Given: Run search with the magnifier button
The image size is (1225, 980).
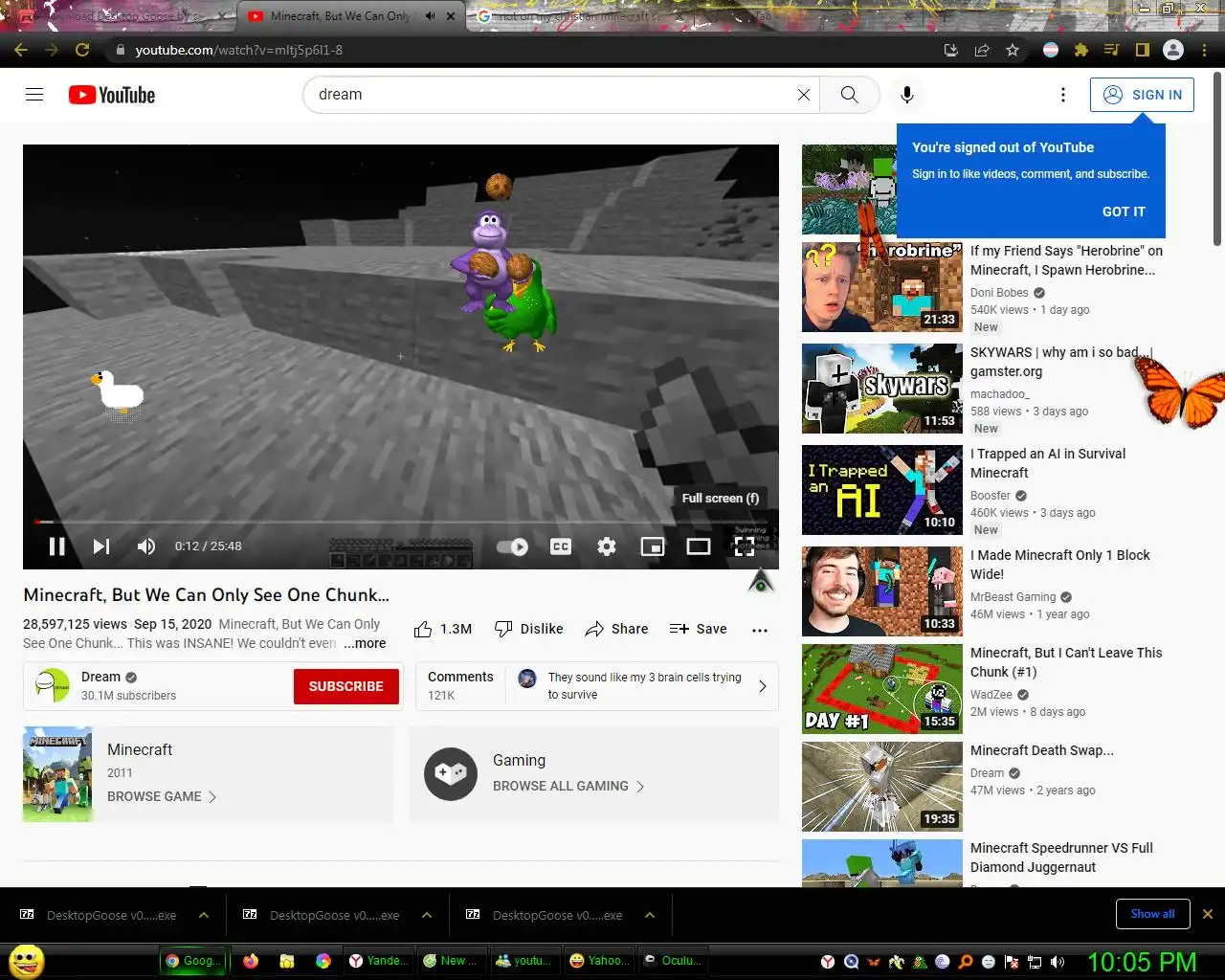Looking at the screenshot, I should coord(849,95).
